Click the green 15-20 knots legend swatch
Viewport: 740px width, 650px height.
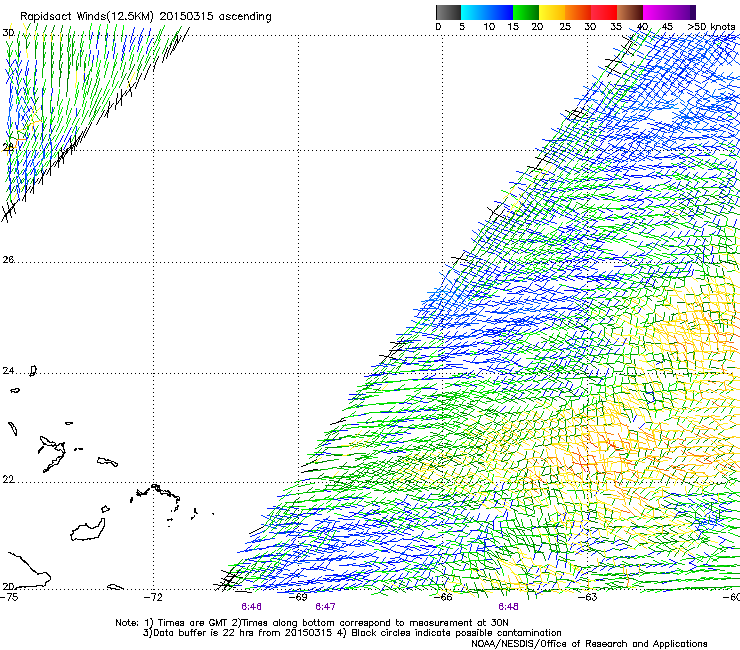[x=526, y=12]
